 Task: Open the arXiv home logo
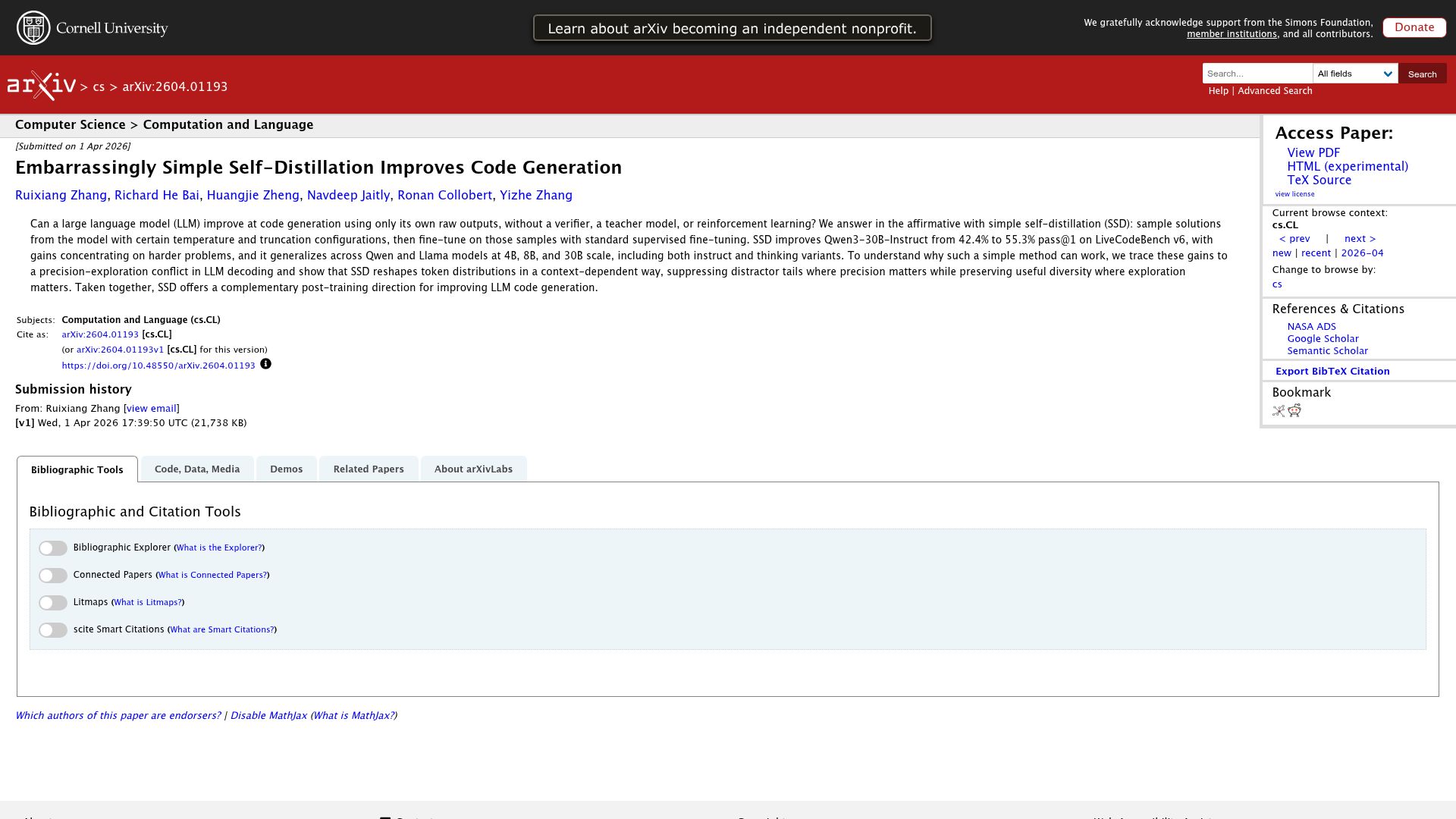(42, 86)
